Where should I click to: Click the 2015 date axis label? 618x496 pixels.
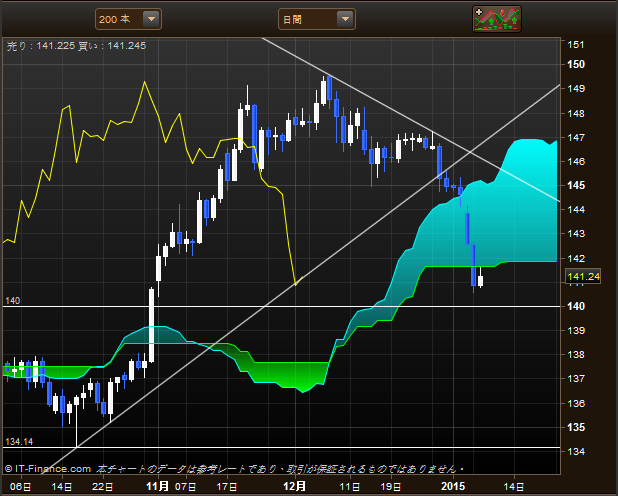point(453,486)
